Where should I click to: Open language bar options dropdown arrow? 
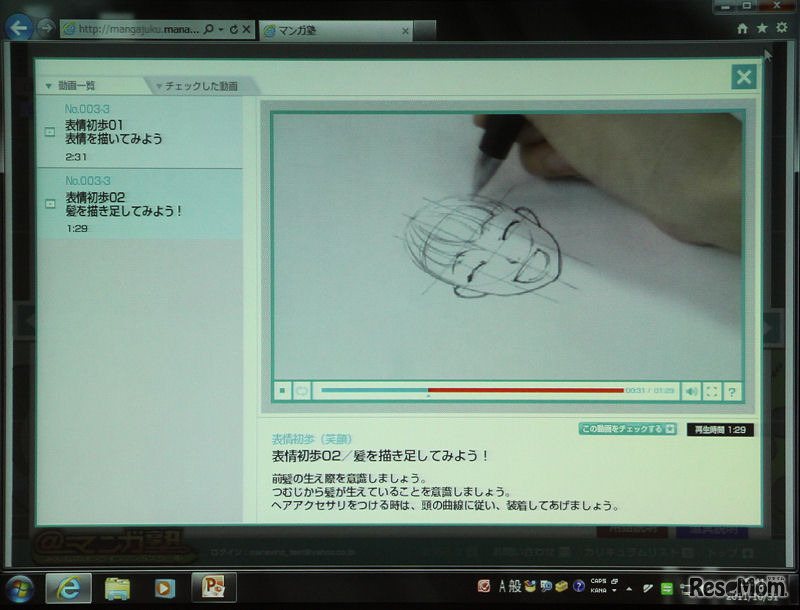(614, 591)
